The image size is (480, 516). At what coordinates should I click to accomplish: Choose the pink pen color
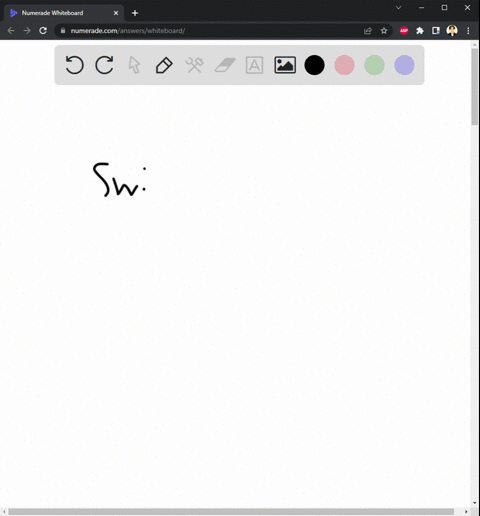[x=344, y=65]
